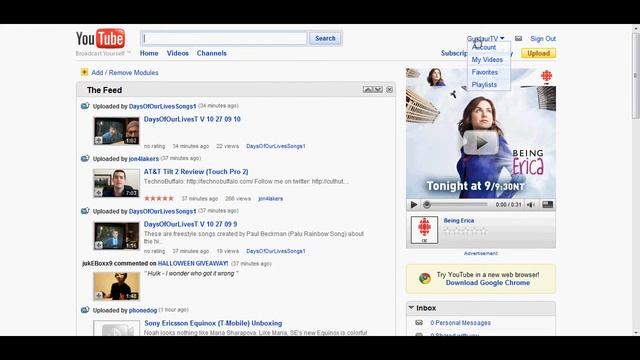The width and height of the screenshot is (640, 360).
Task: Open the GundaurTV account dropdown
Action: (485, 38)
